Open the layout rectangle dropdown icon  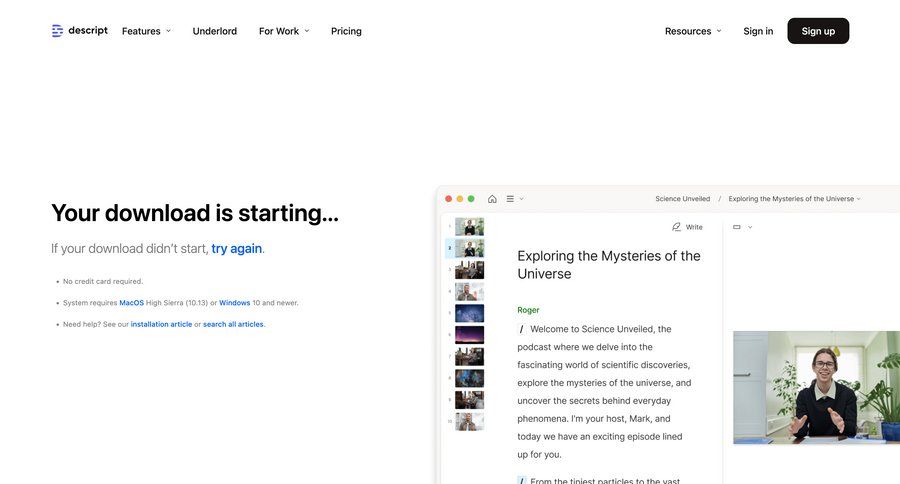(x=742, y=227)
